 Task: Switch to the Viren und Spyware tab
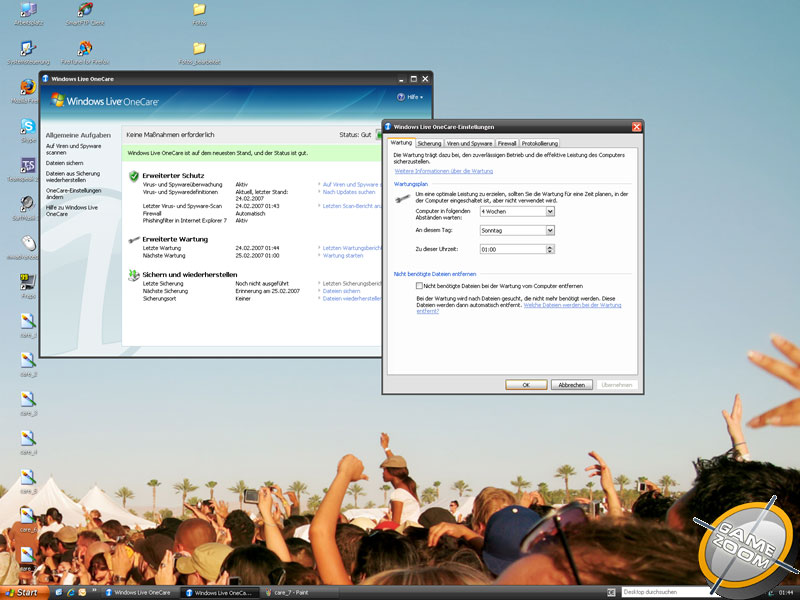[x=469, y=144]
